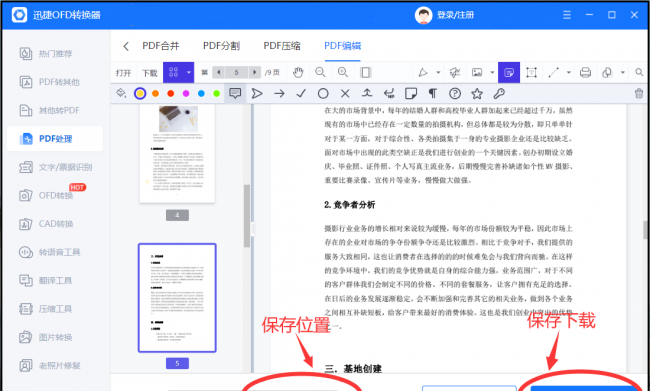Click the 登录/注册 link
The width and height of the screenshot is (650, 391).
(x=456, y=15)
